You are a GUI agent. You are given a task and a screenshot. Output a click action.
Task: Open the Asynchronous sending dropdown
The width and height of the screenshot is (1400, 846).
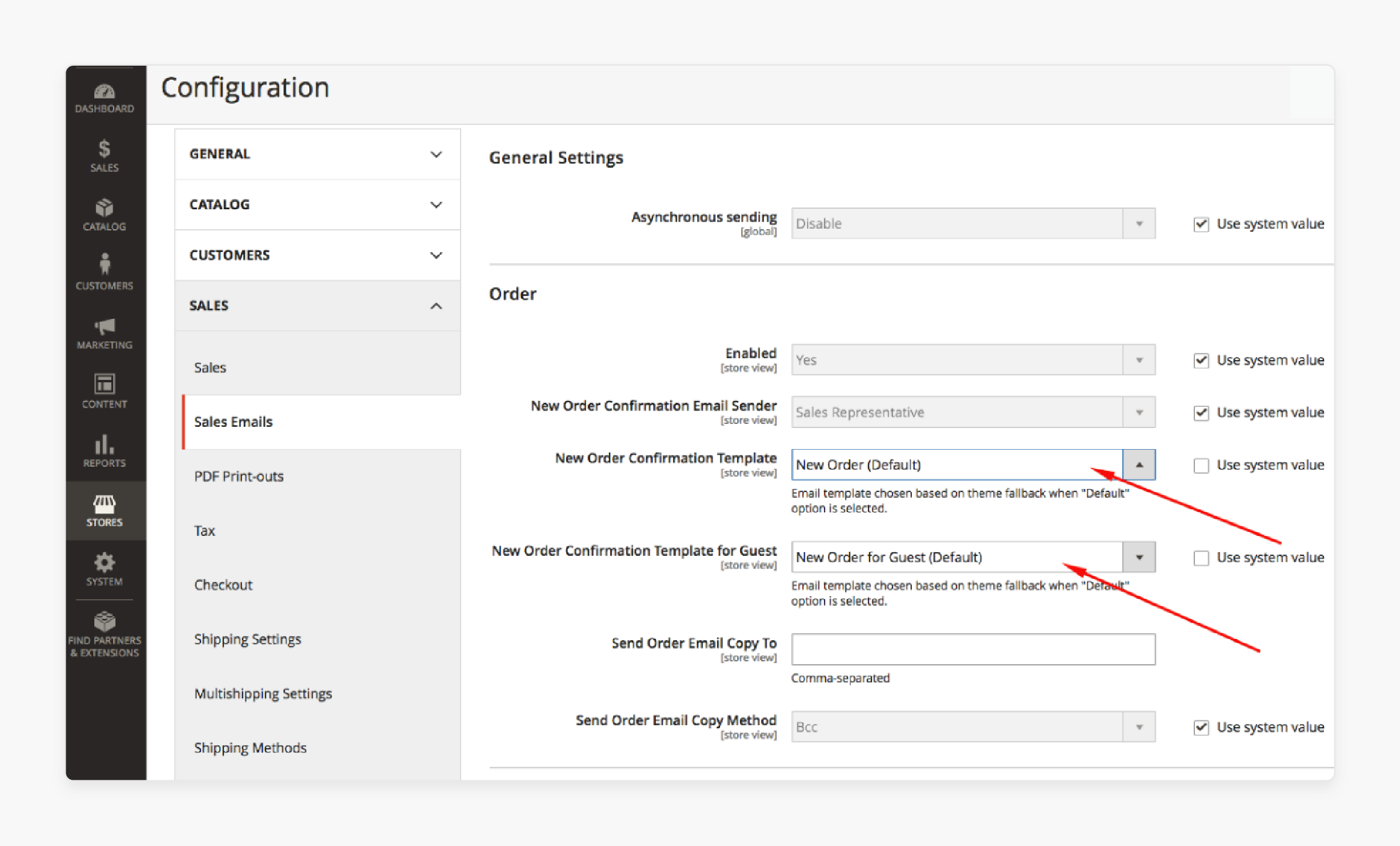[x=973, y=223]
